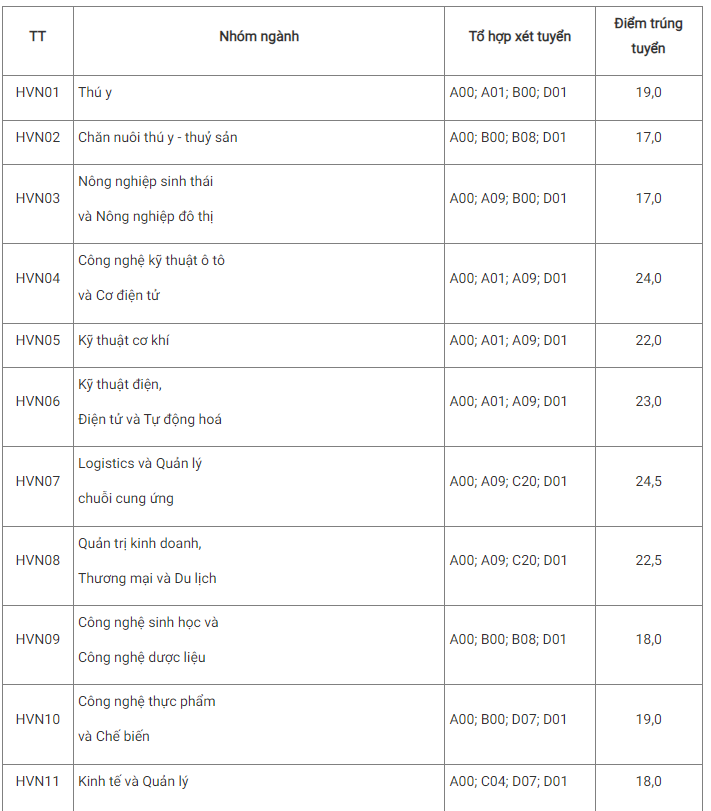Click the 22,5 score cell

(x=649, y=560)
